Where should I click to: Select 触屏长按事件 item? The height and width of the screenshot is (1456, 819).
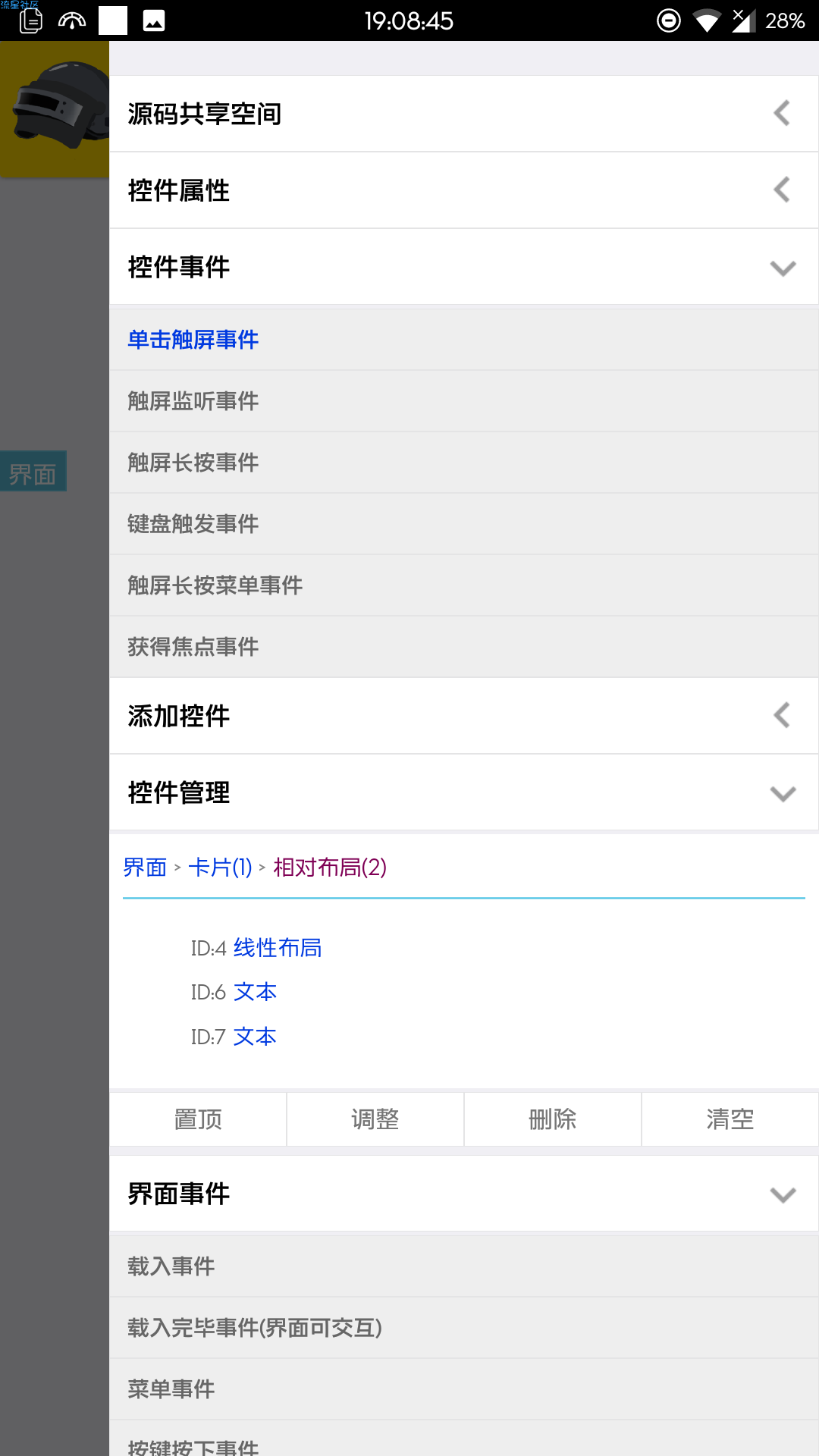tap(464, 463)
